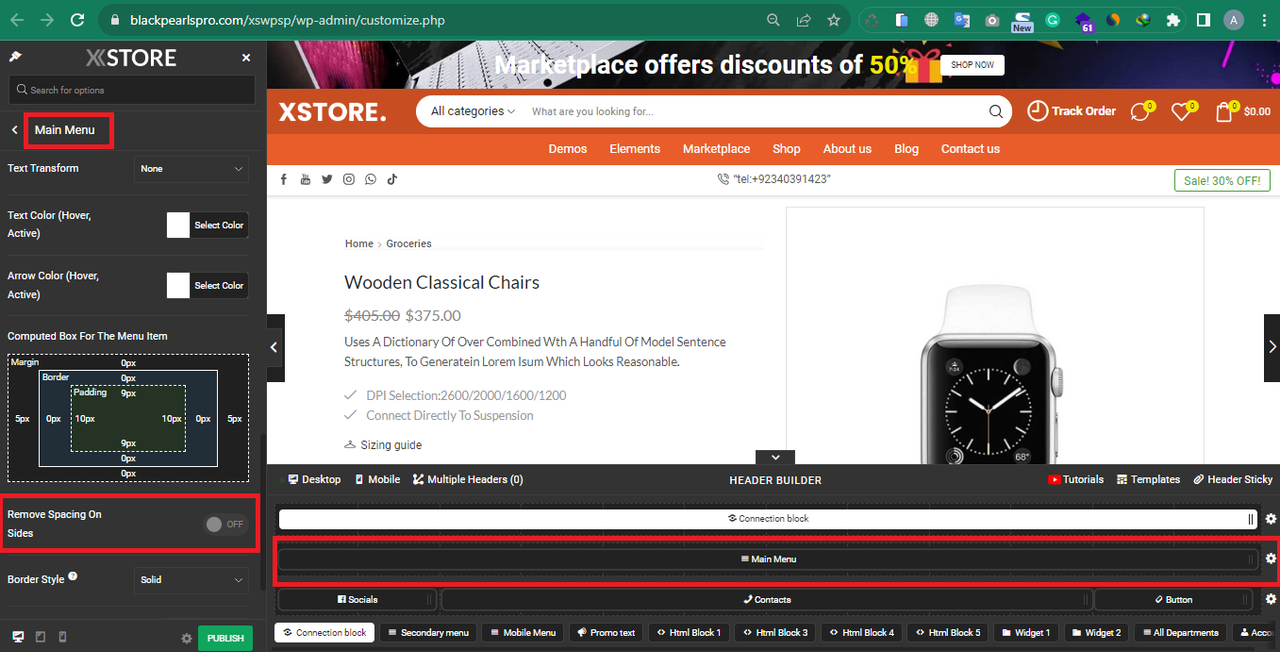Open wishlist heart icon in header
The width and height of the screenshot is (1280, 652).
[1183, 112]
